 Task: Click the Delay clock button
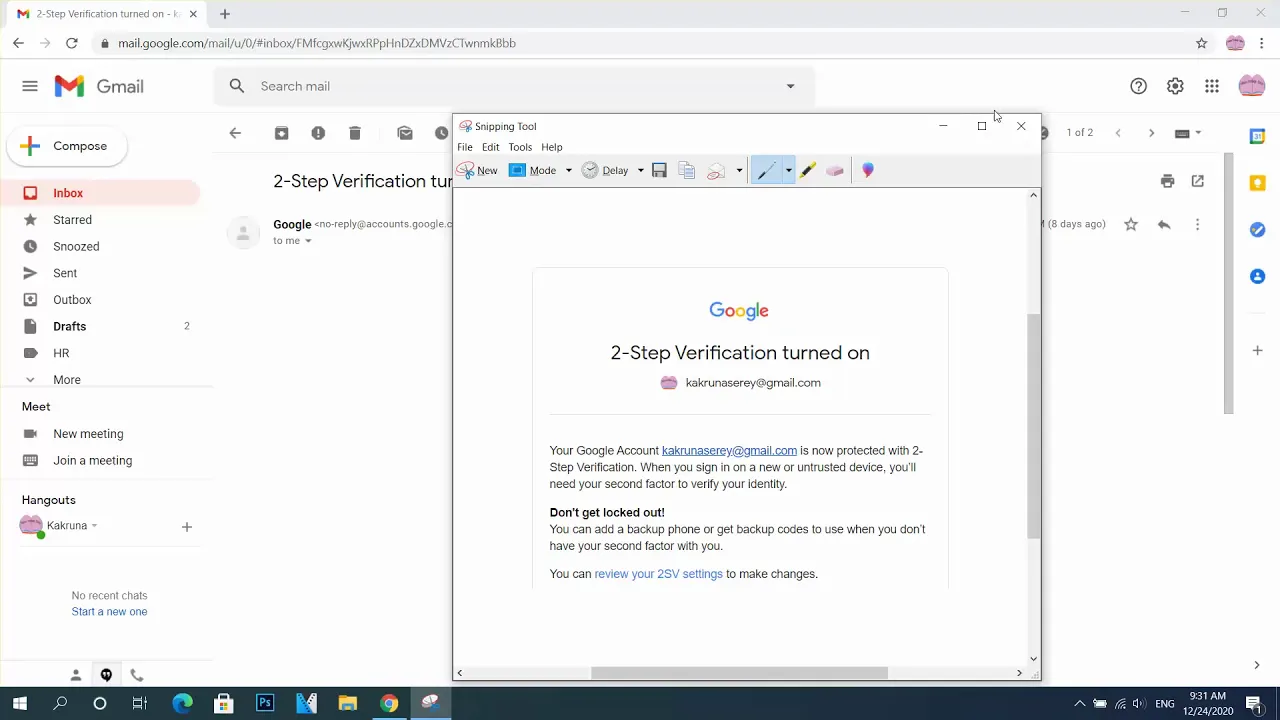pos(605,171)
